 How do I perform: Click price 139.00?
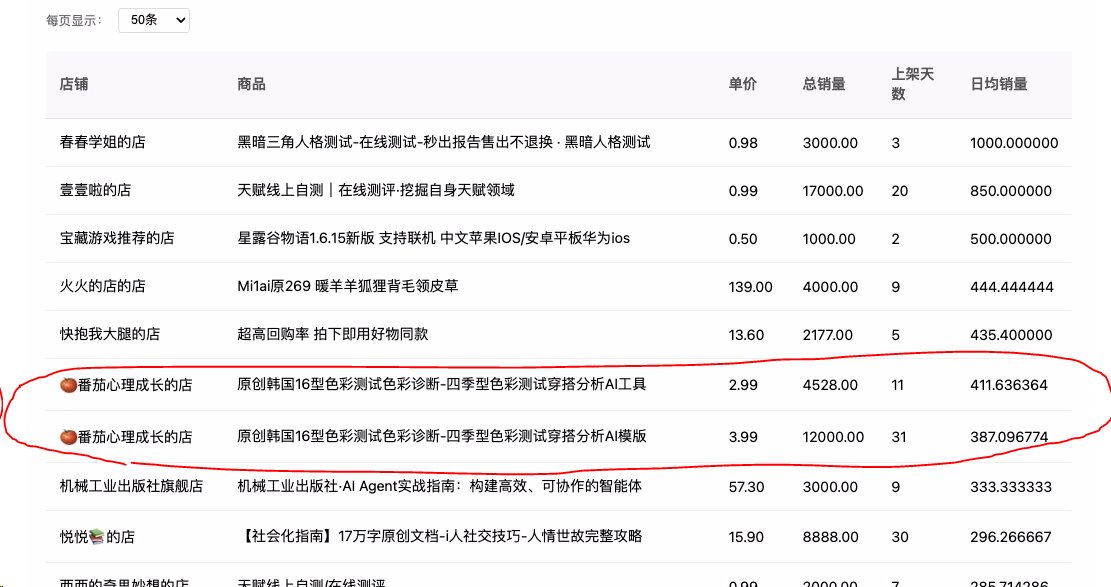pos(750,287)
